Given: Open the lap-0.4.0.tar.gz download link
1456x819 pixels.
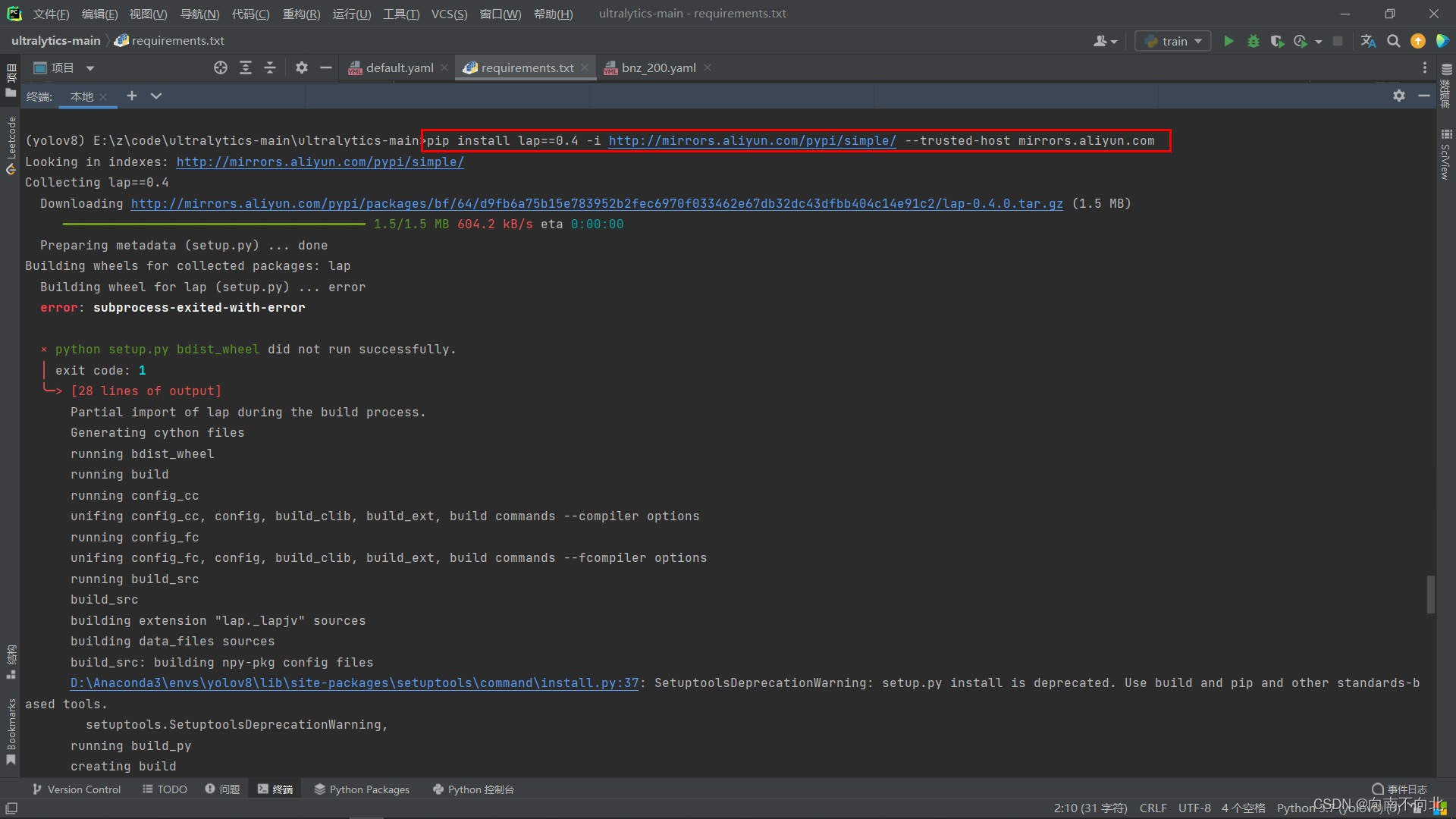Looking at the screenshot, I should 596,203.
